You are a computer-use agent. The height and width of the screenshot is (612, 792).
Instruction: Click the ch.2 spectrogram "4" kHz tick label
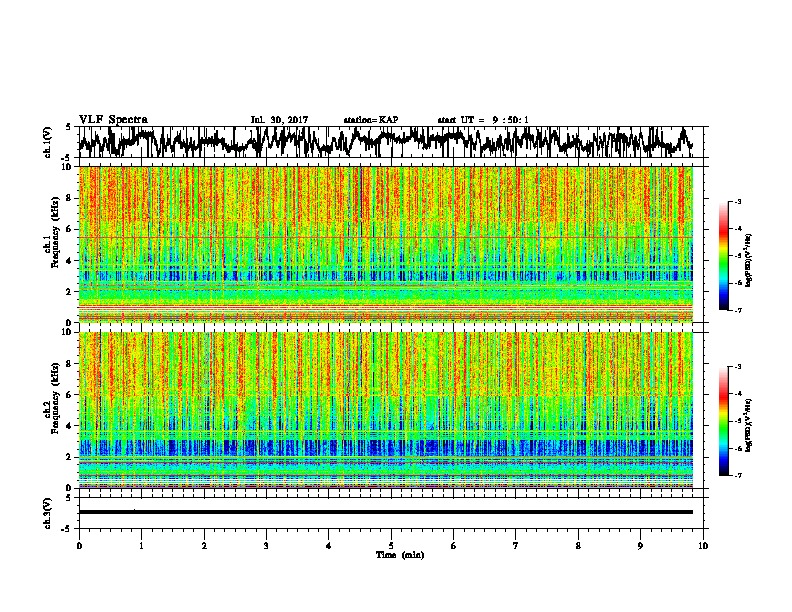(x=69, y=426)
